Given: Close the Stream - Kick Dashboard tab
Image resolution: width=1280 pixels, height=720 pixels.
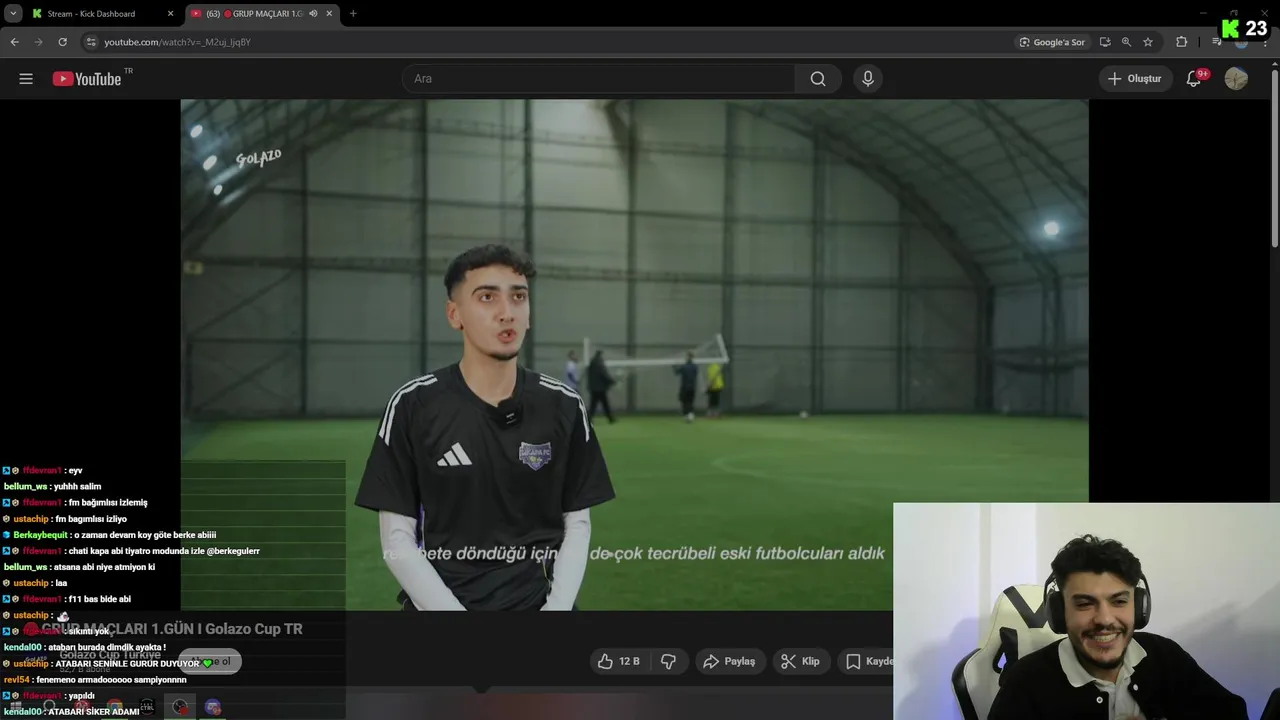Looking at the screenshot, I should click(170, 14).
